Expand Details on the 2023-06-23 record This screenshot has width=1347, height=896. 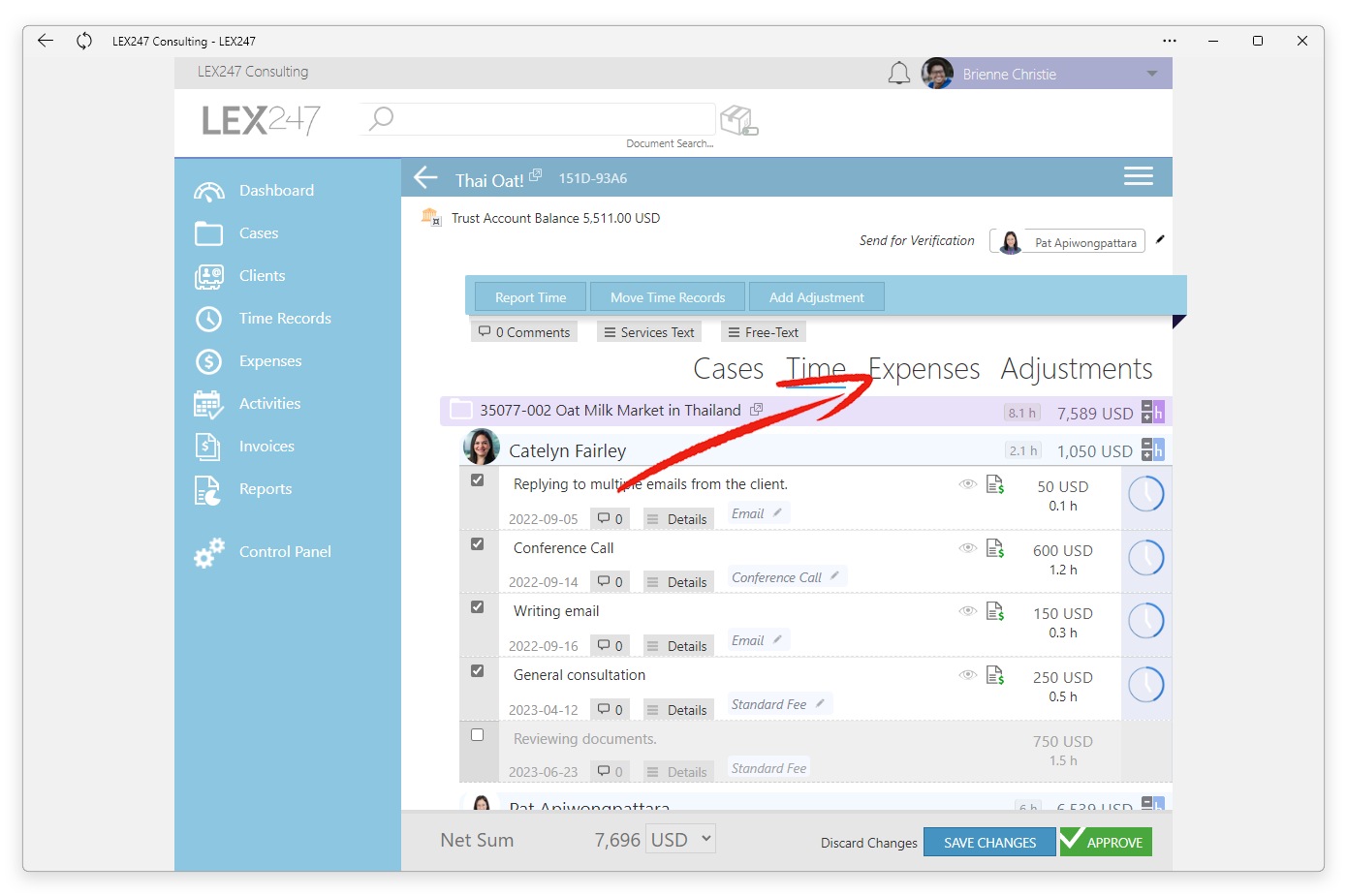(677, 772)
